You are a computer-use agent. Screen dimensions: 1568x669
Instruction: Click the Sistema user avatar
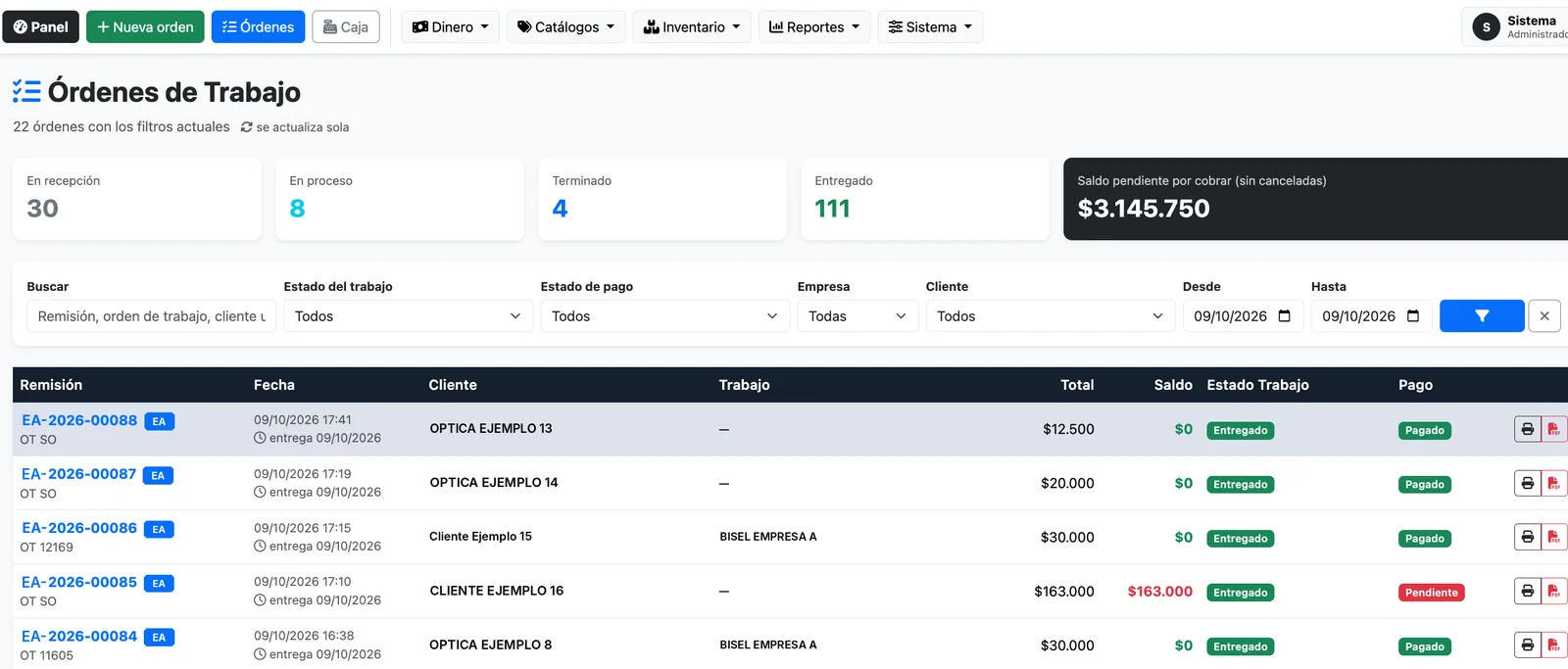pos(1486,27)
